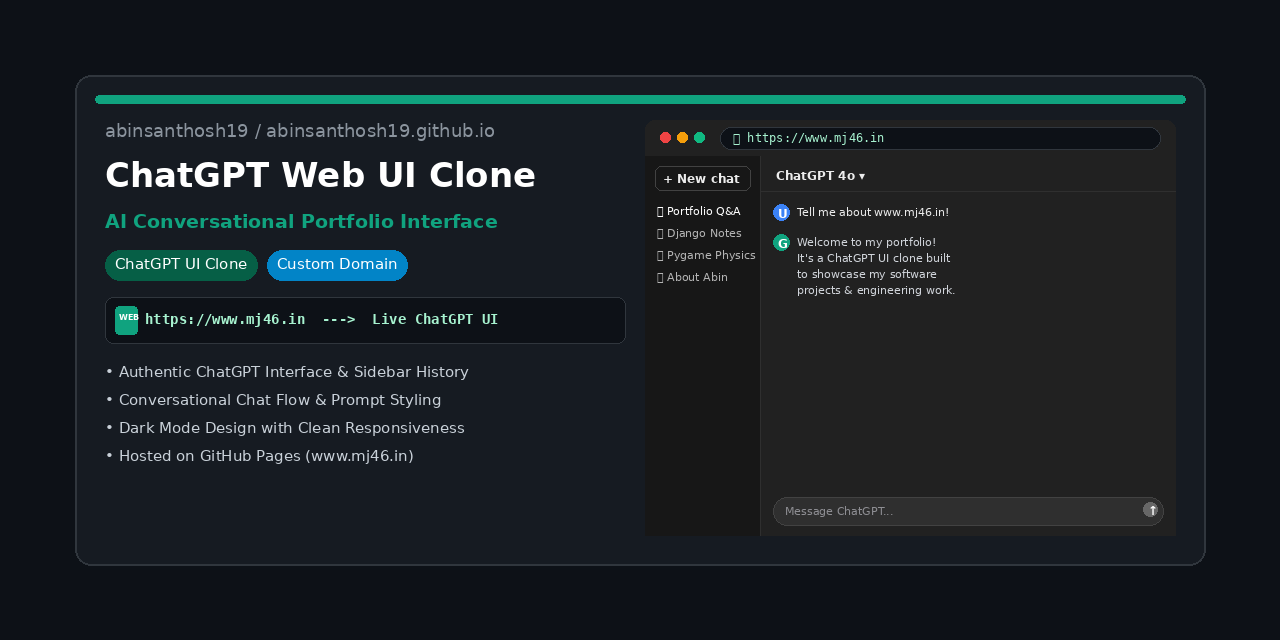Click the ChatGPT UI Clone tag
Viewport: 1280px width, 640px height.
click(x=181, y=265)
